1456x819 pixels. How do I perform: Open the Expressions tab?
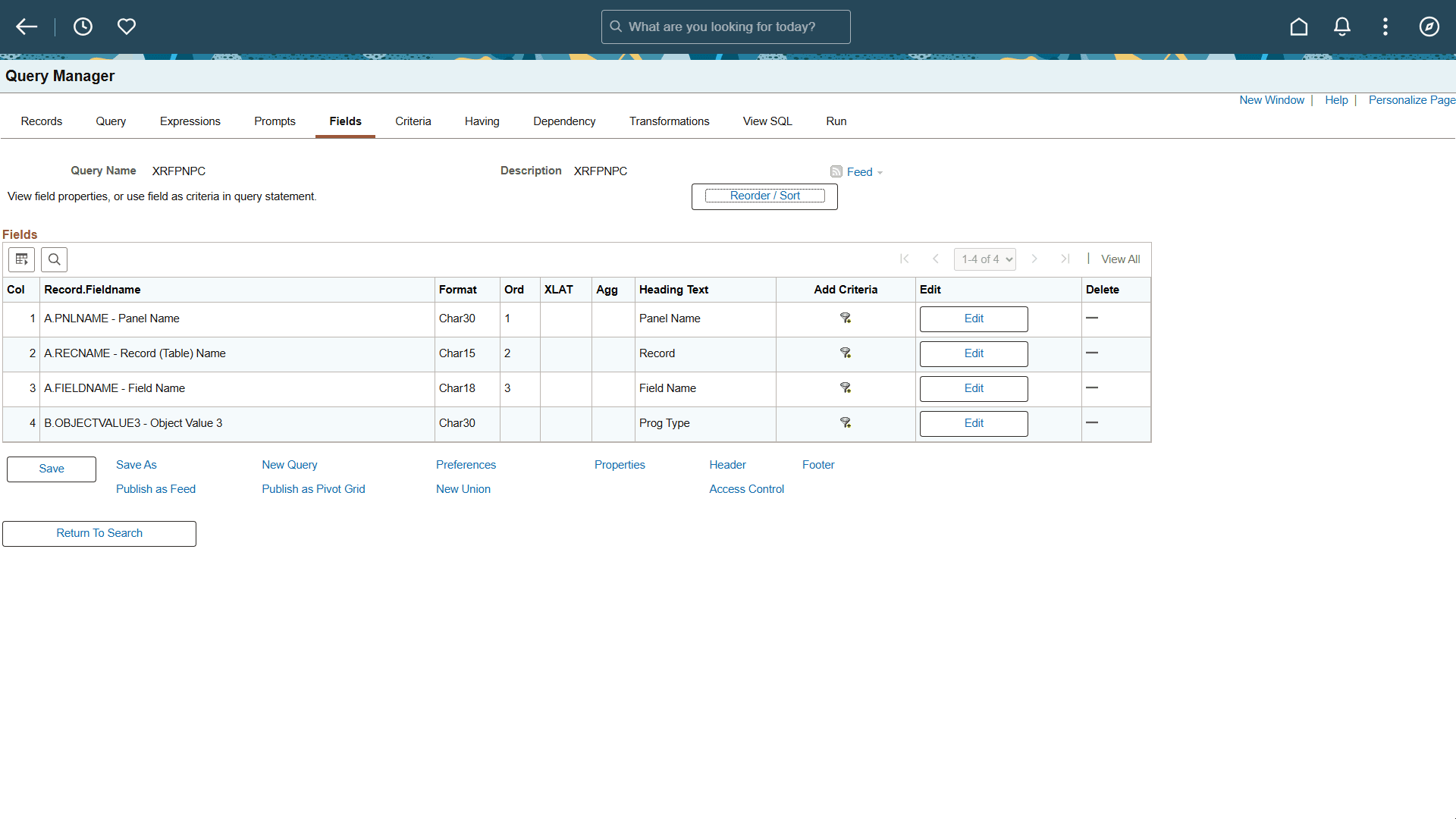pos(190,121)
